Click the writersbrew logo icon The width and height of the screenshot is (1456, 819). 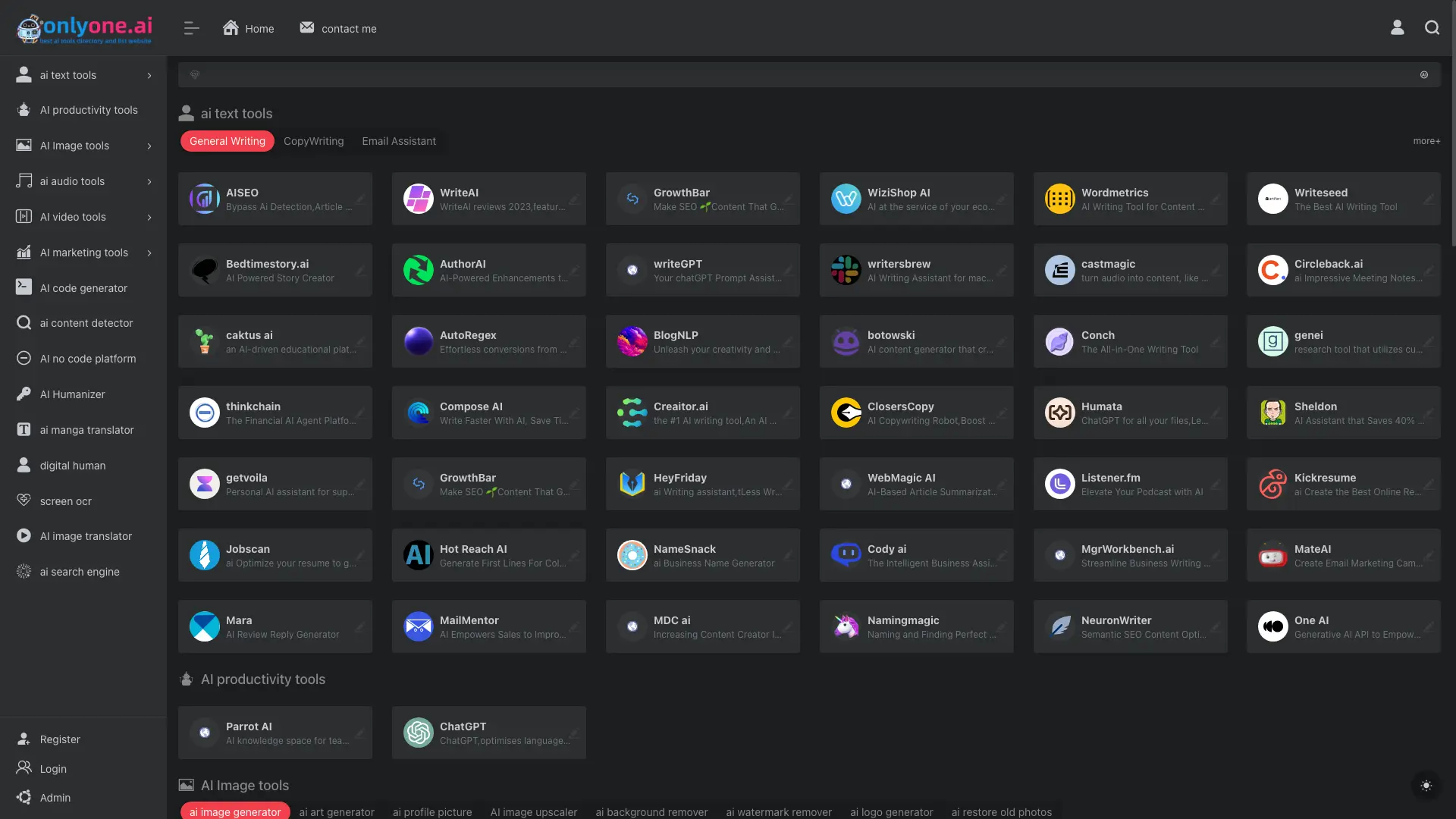point(846,270)
